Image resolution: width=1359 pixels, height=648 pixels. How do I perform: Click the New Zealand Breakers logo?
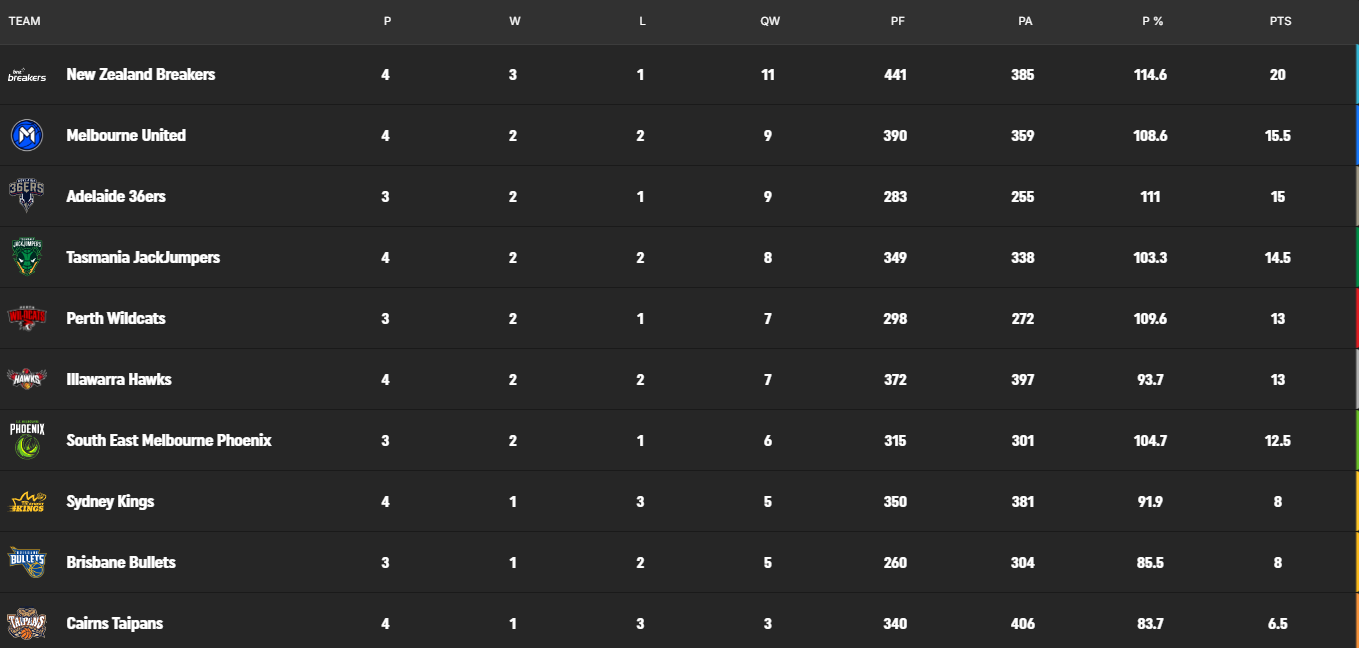click(x=27, y=75)
